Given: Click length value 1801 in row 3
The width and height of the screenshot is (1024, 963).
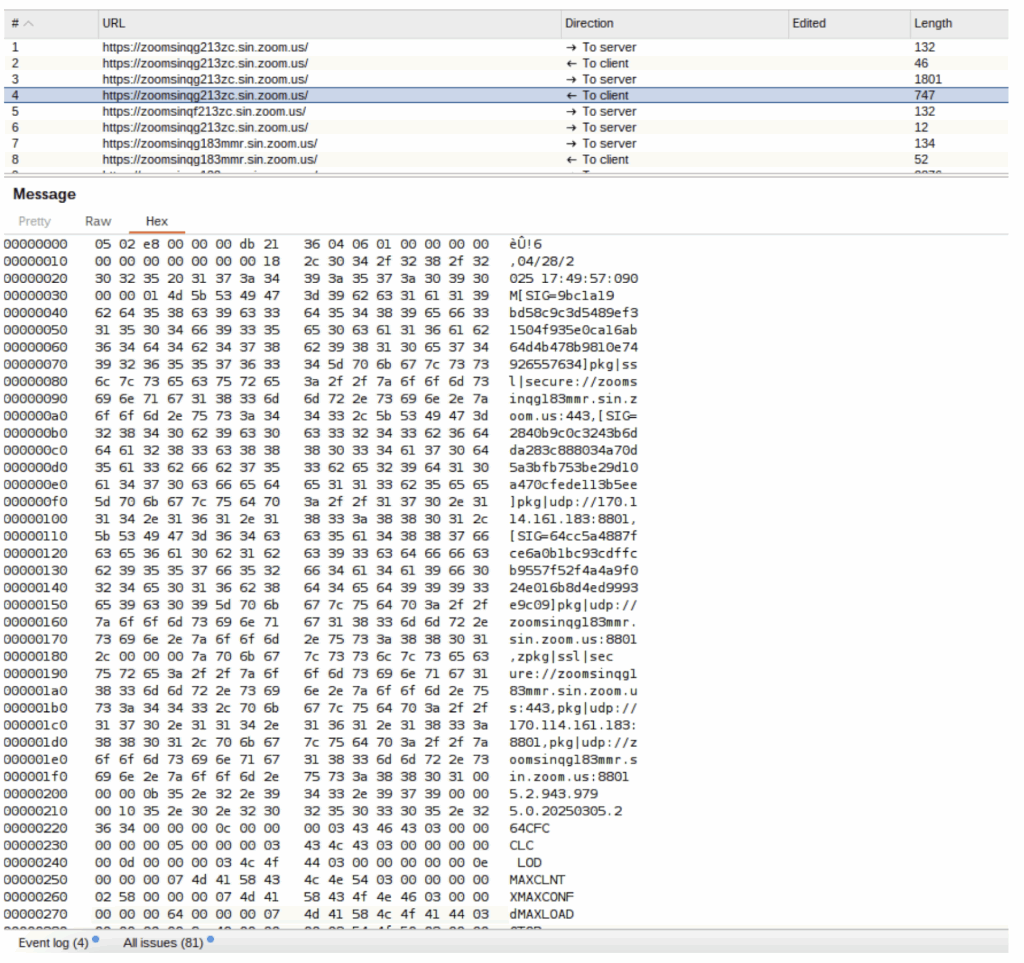Looking at the screenshot, I should tap(928, 79).
